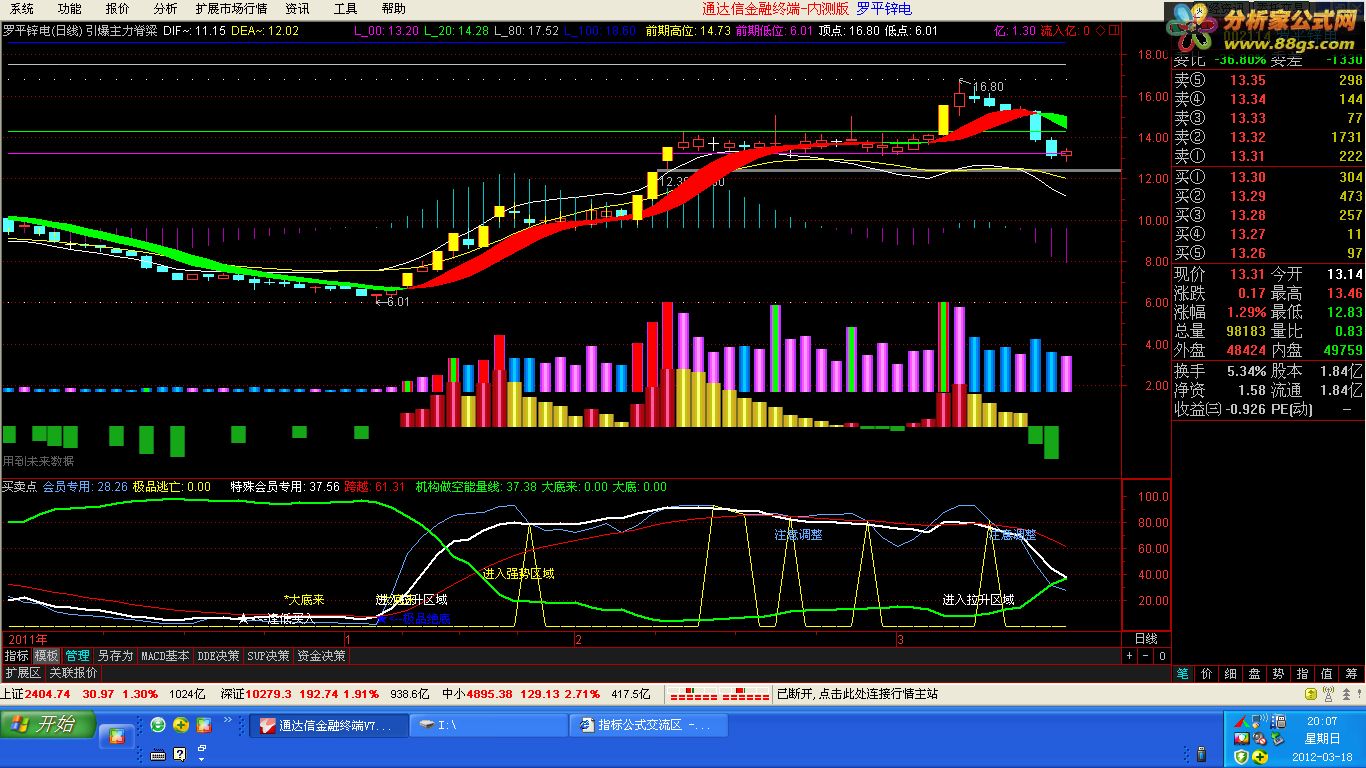Image resolution: width=1366 pixels, height=768 pixels.
Task: Open the 扩展市场行情 menu
Action: (231, 8)
